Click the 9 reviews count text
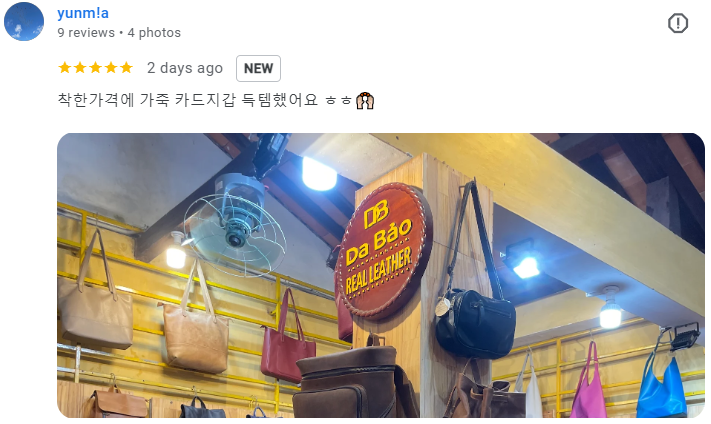Screen dimensions: 711x424 tap(86, 33)
